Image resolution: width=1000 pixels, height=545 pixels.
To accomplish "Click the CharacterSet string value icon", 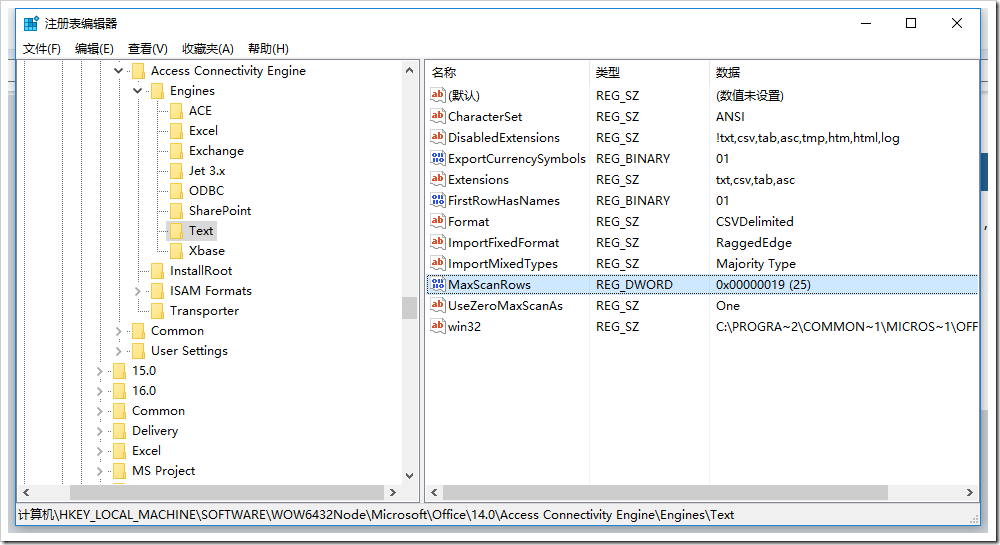I will point(438,116).
